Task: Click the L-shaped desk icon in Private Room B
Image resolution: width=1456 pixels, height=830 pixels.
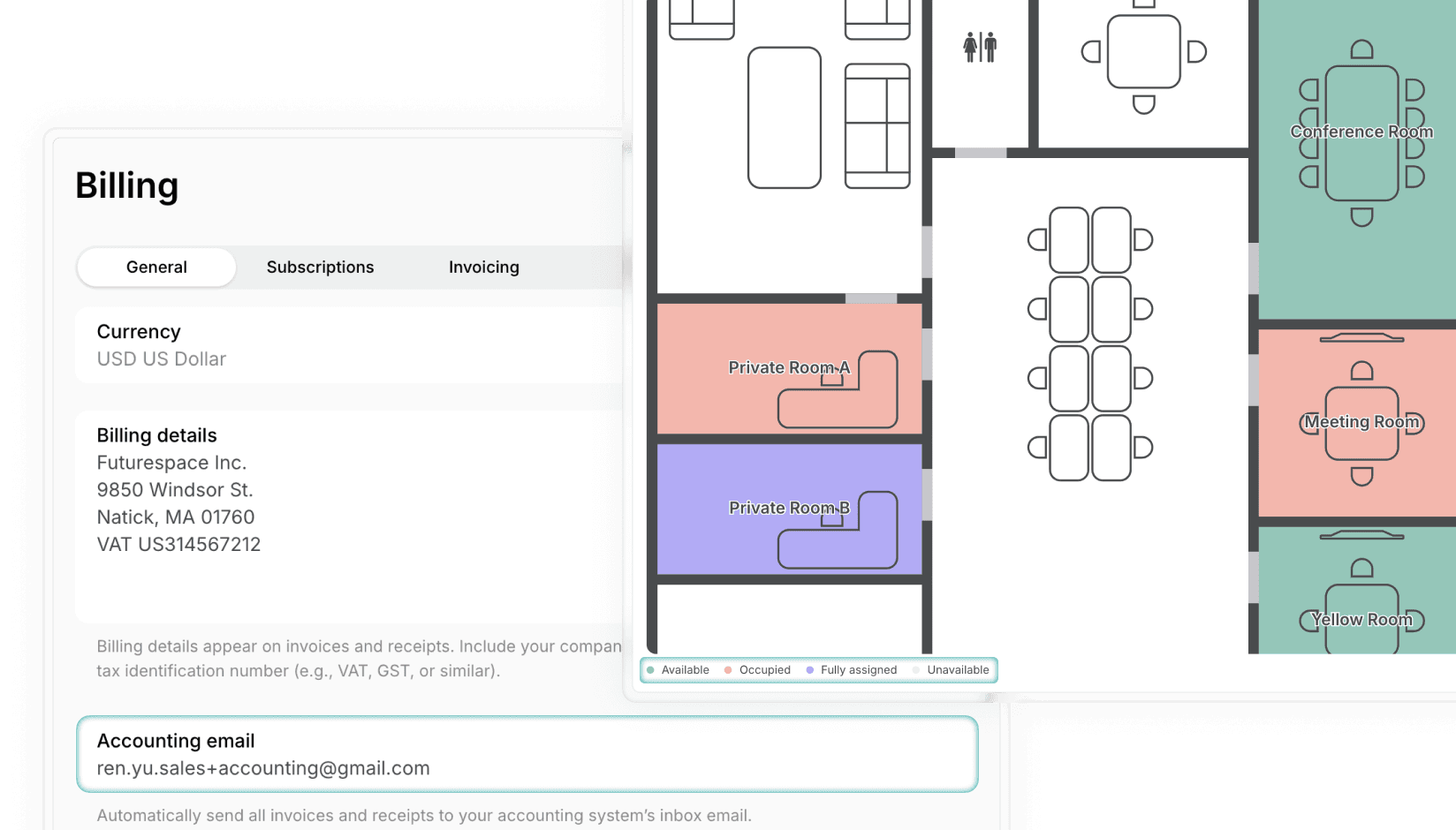Action: [x=838, y=530]
